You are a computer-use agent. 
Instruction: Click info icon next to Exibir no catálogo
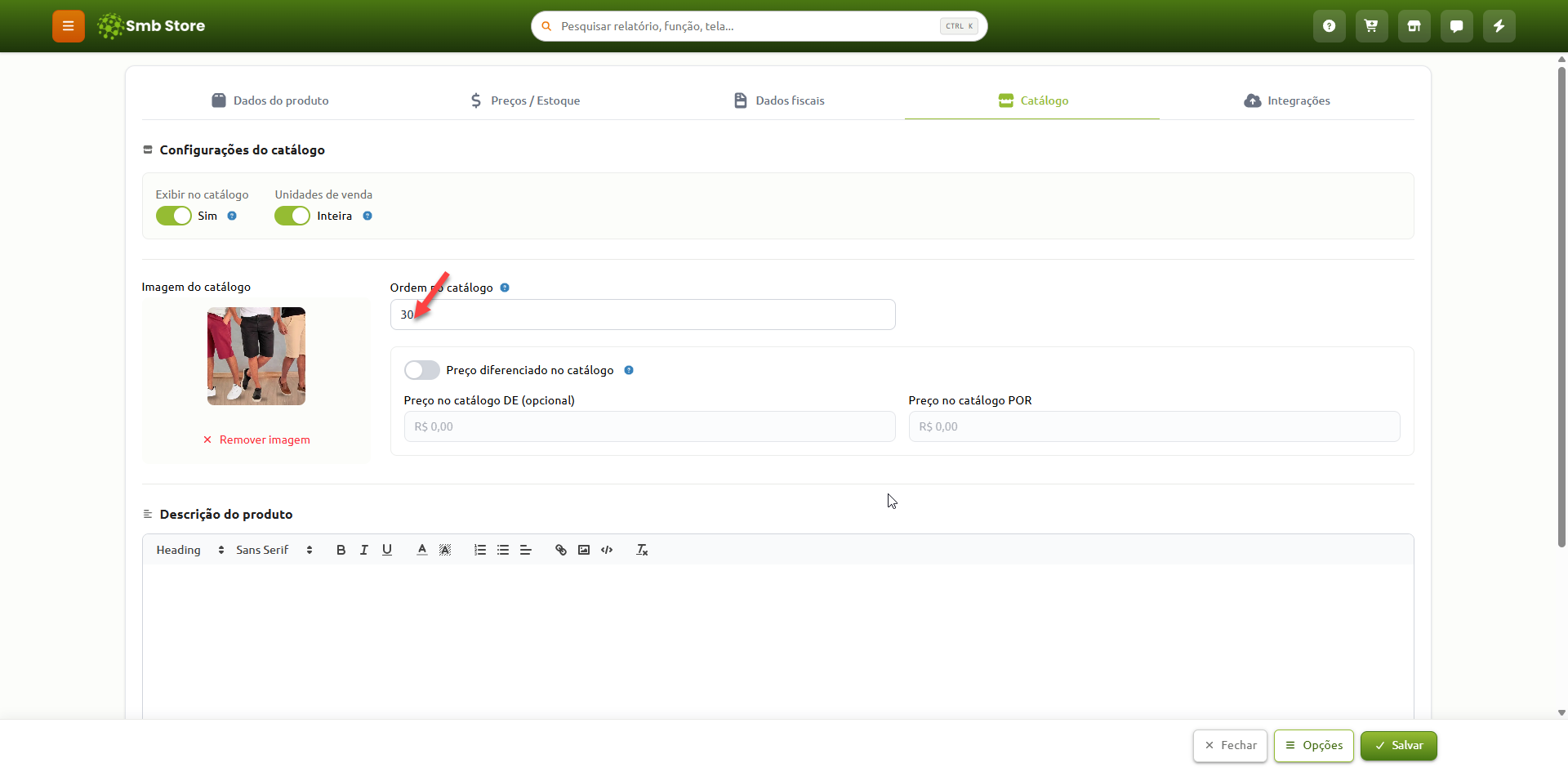232,216
